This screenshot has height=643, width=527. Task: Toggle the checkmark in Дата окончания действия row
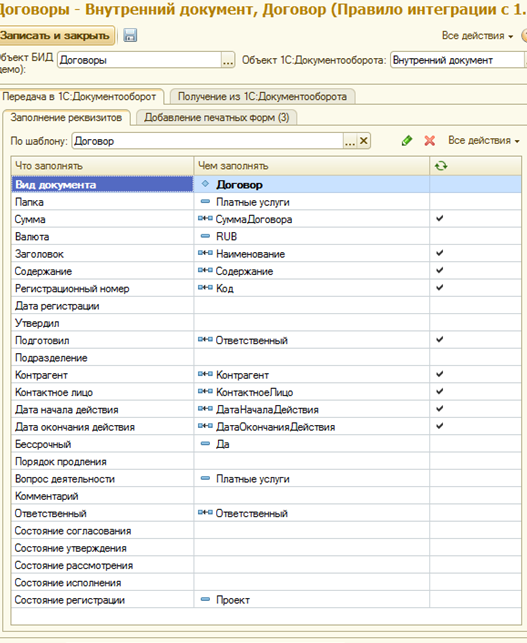440,426
